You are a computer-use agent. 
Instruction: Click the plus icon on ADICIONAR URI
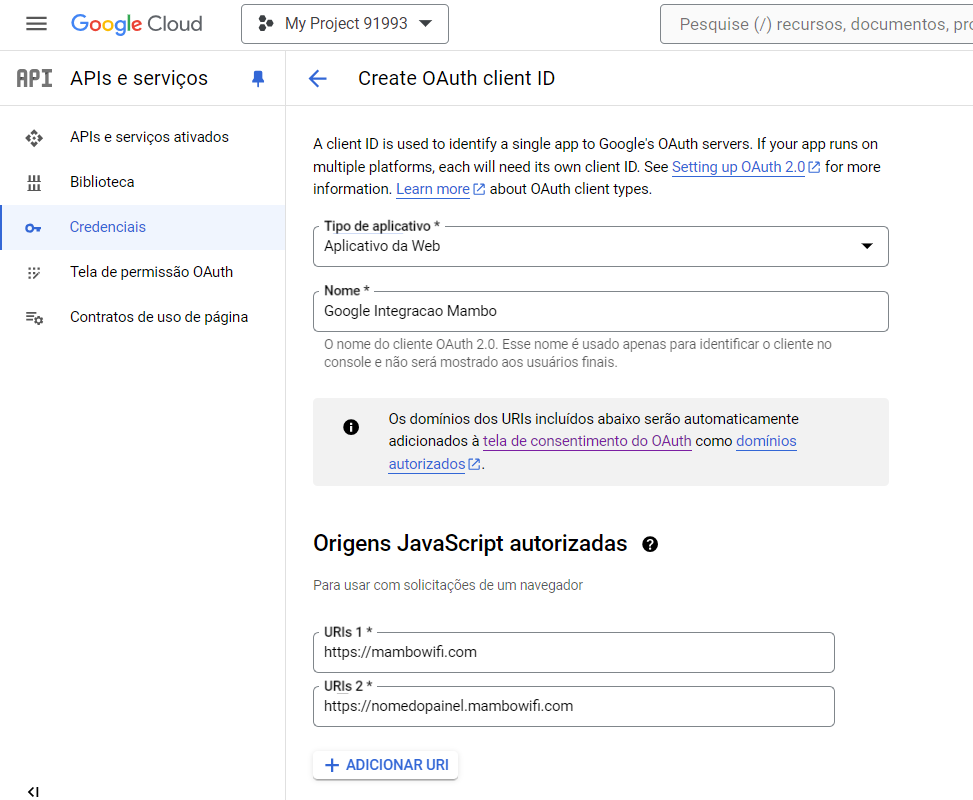click(332, 765)
